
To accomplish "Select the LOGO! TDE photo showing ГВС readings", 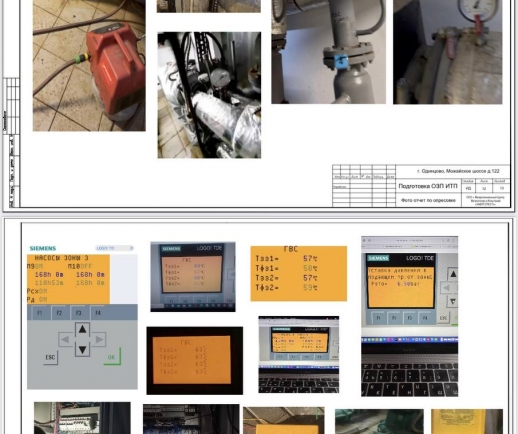I will pos(193,277).
